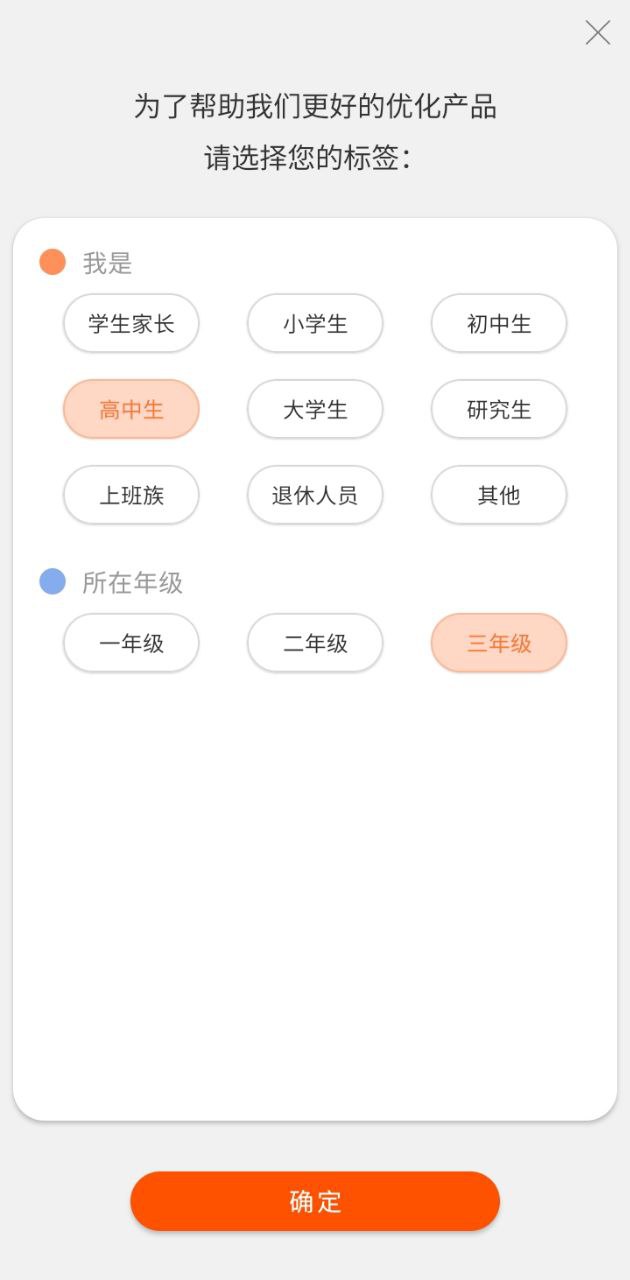Select the 退休人员 option
This screenshot has width=630, height=1280.
click(x=315, y=496)
